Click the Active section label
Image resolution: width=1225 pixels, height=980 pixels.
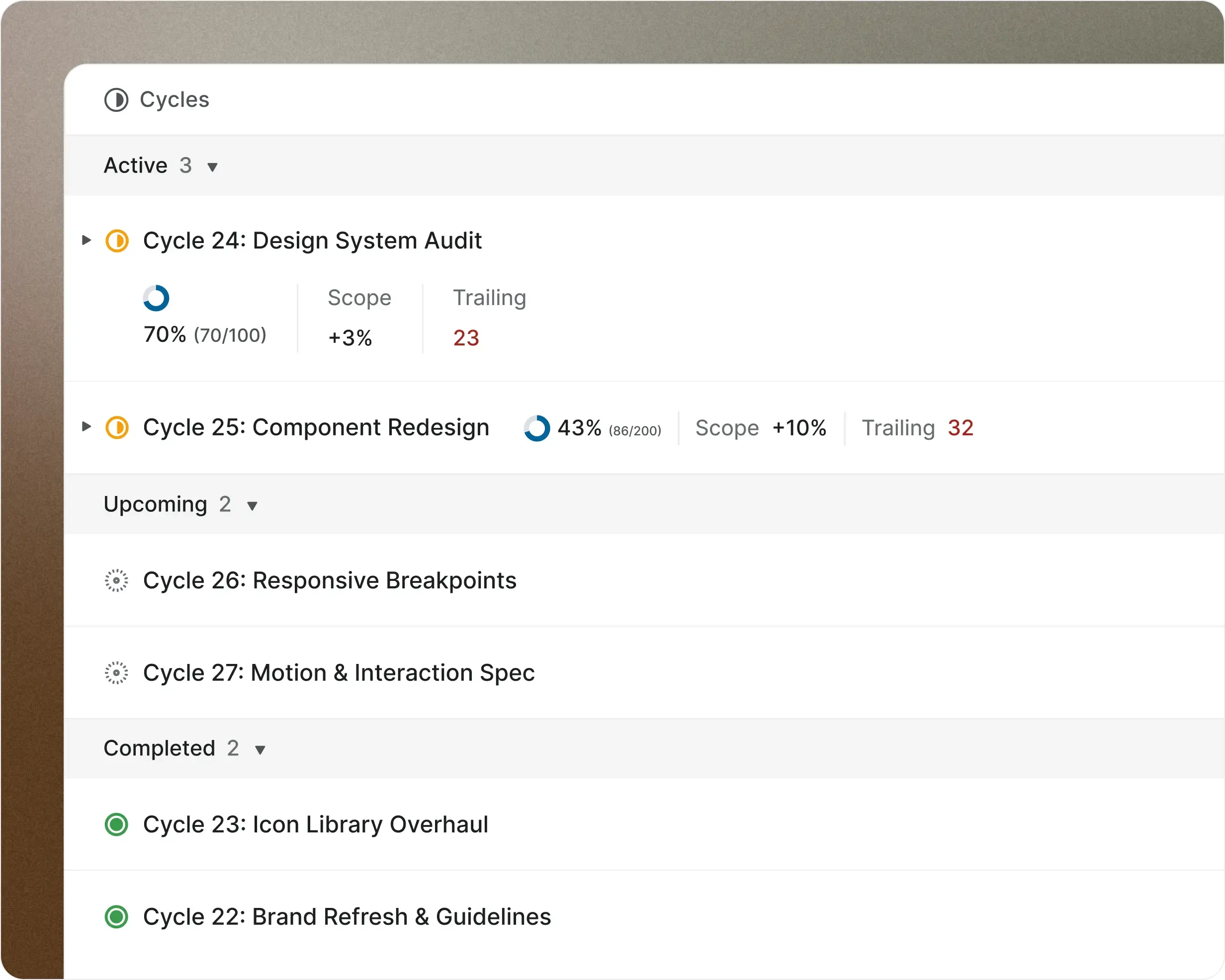(x=136, y=165)
